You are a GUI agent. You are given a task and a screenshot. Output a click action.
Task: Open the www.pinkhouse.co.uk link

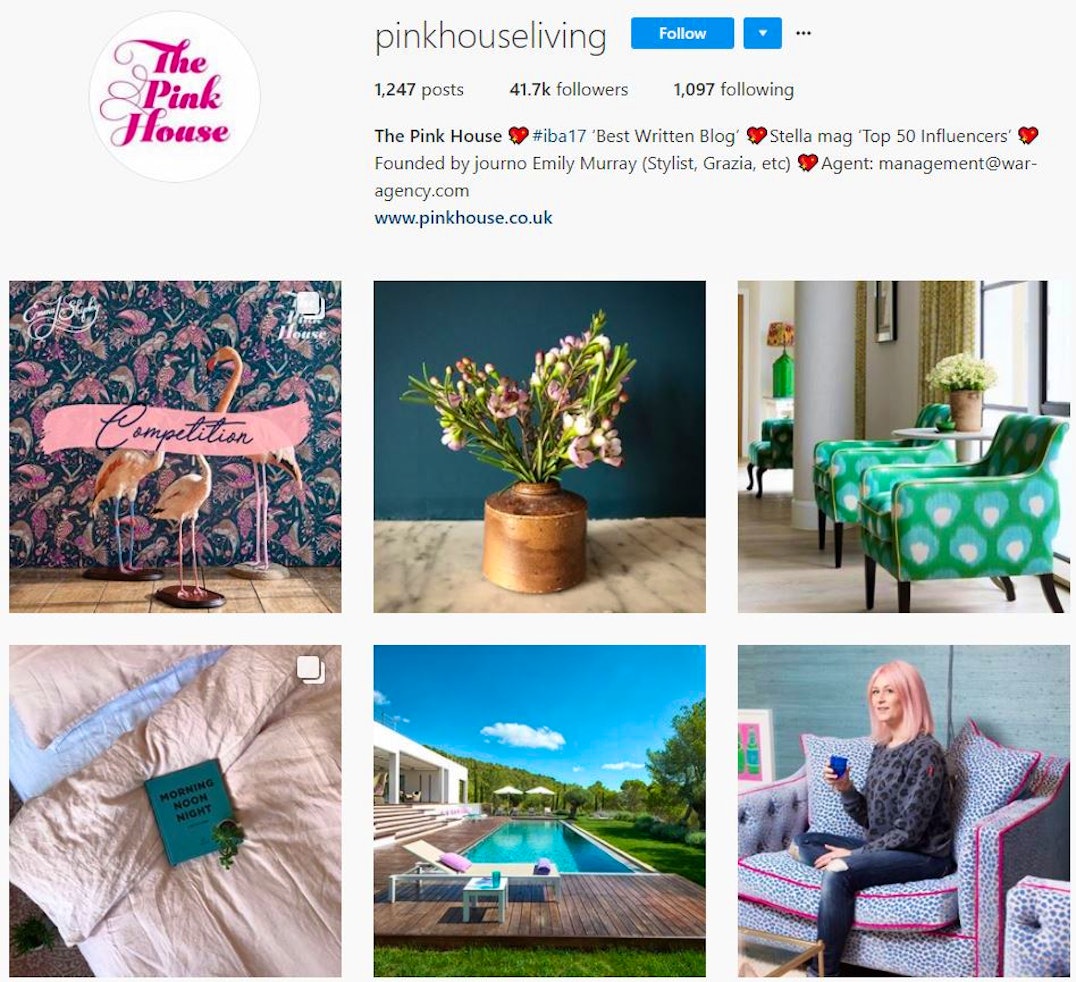coord(463,218)
